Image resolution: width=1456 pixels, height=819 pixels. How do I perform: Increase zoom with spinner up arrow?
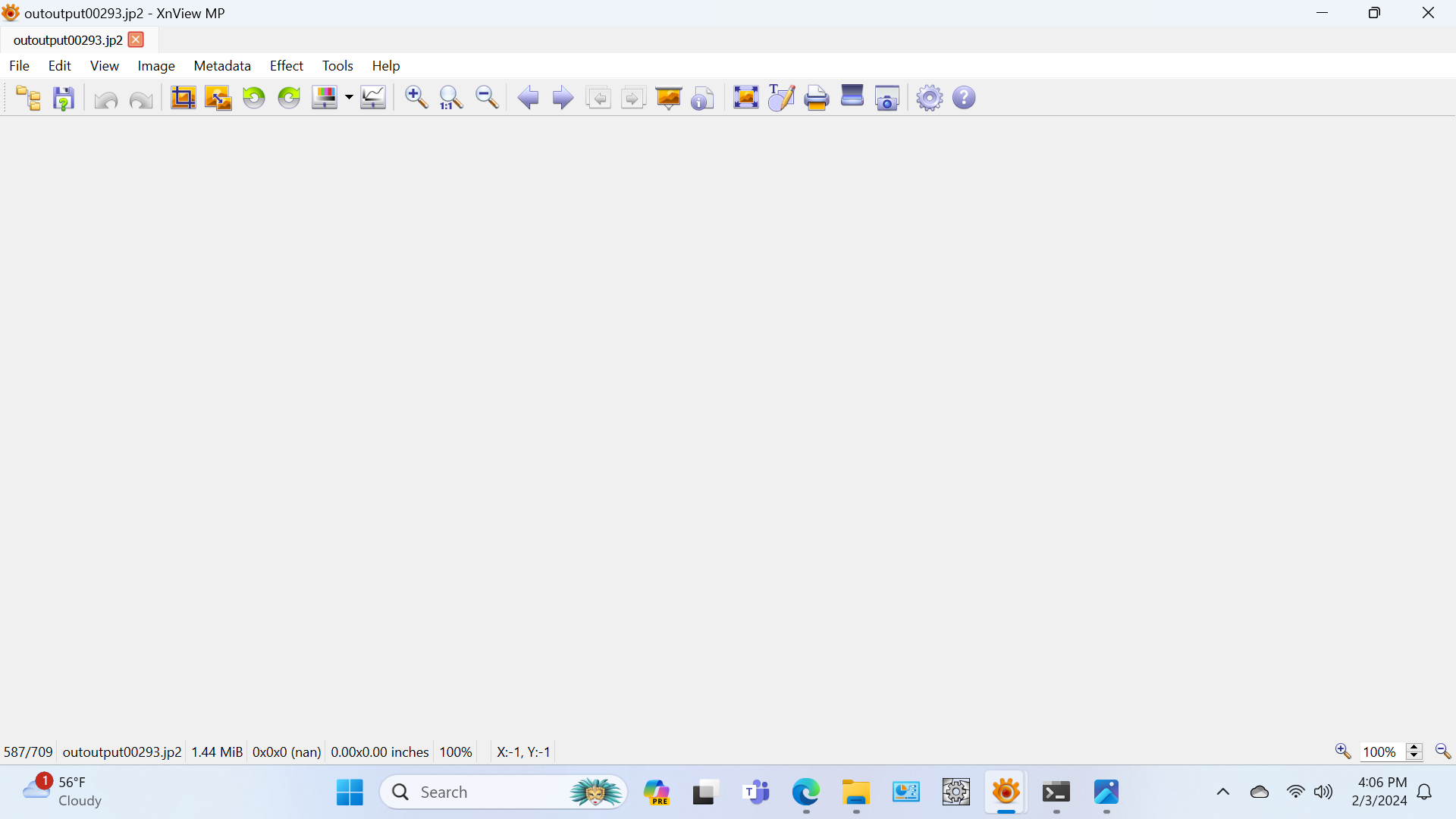point(1414,747)
